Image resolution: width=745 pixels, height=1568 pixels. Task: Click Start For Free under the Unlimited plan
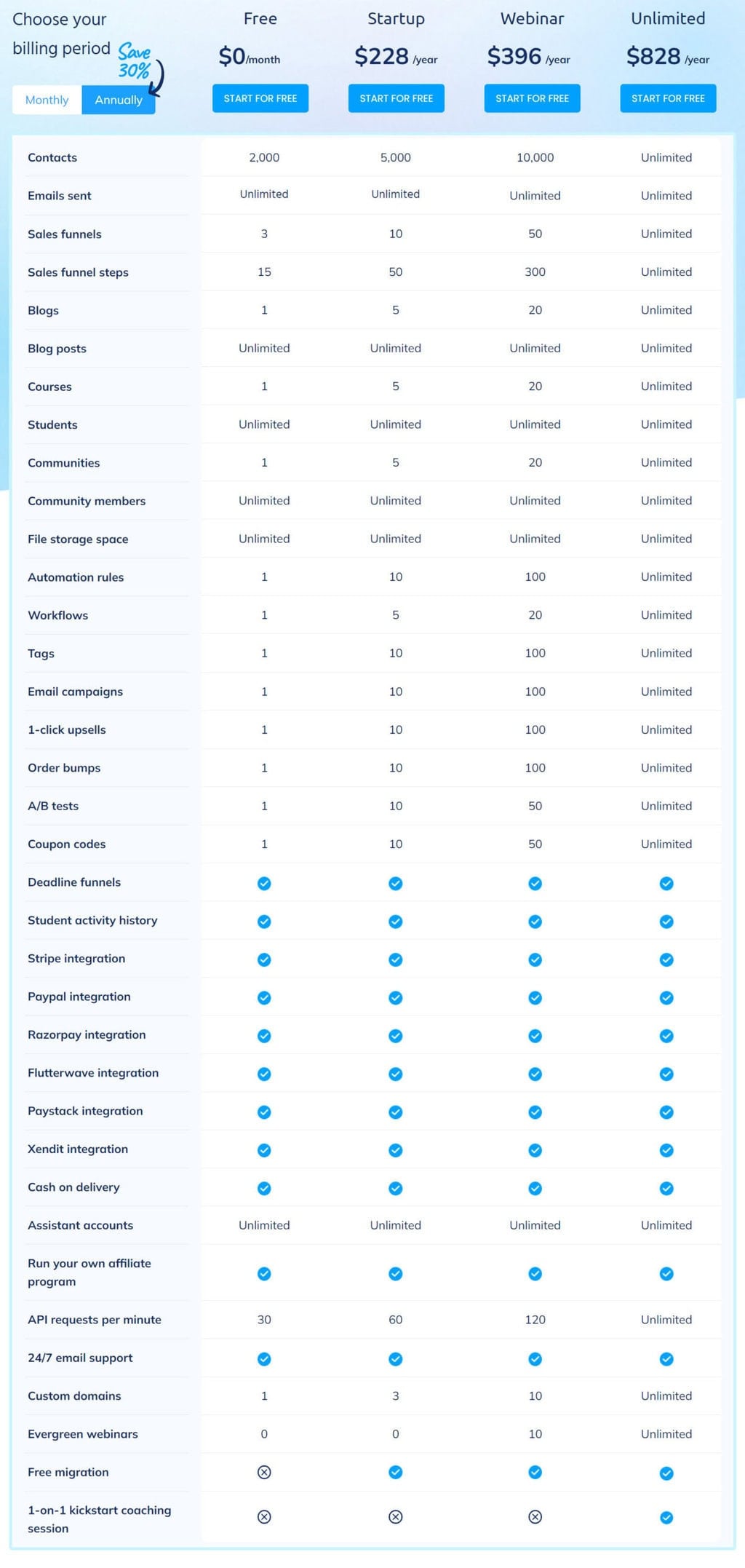pyautogui.click(x=667, y=98)
